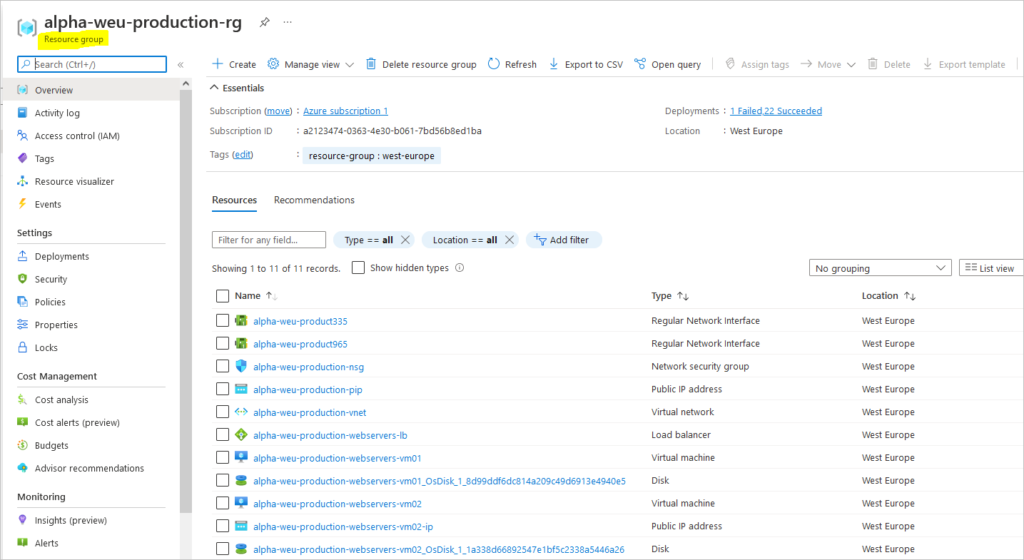The height and width of the screenshot is (560, 1024).
Task: Open the Manage view dropdown chevron
Action: click(x=349, y=65)
